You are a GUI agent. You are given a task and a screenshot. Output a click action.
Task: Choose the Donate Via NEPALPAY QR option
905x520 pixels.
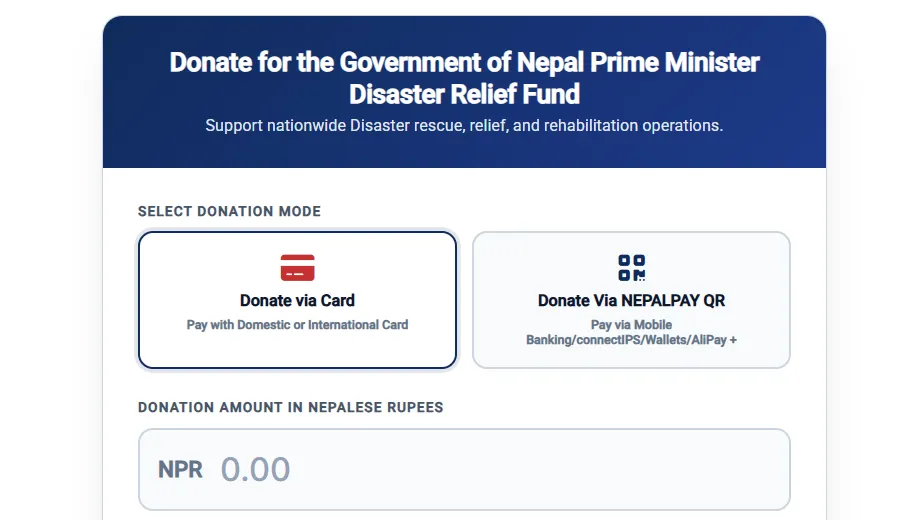click(x=631, y=300)
